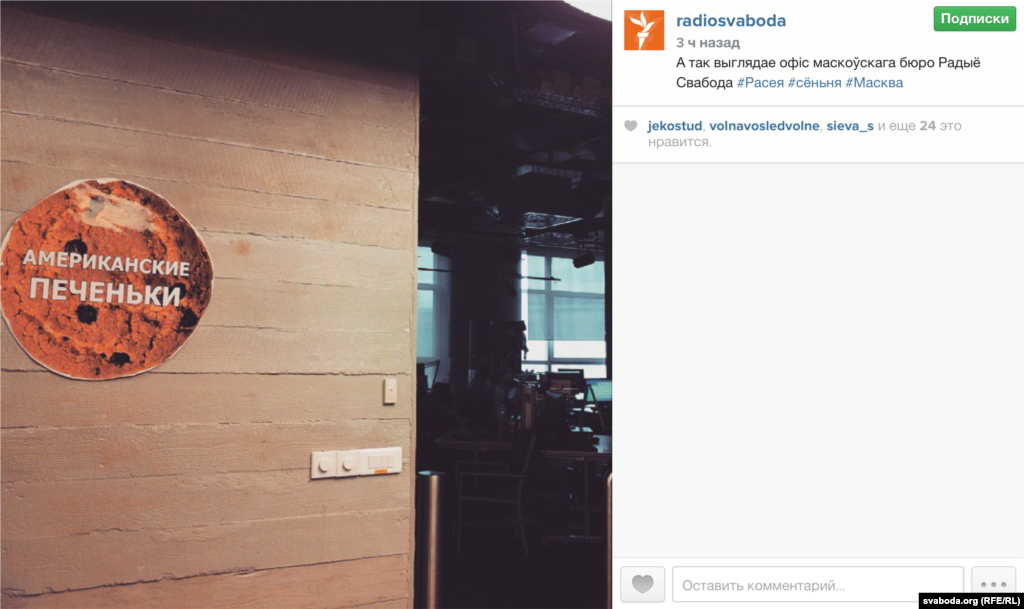Open the radiosvaboda profile avatar
The image size is (1024, 609).
[644, 30]
